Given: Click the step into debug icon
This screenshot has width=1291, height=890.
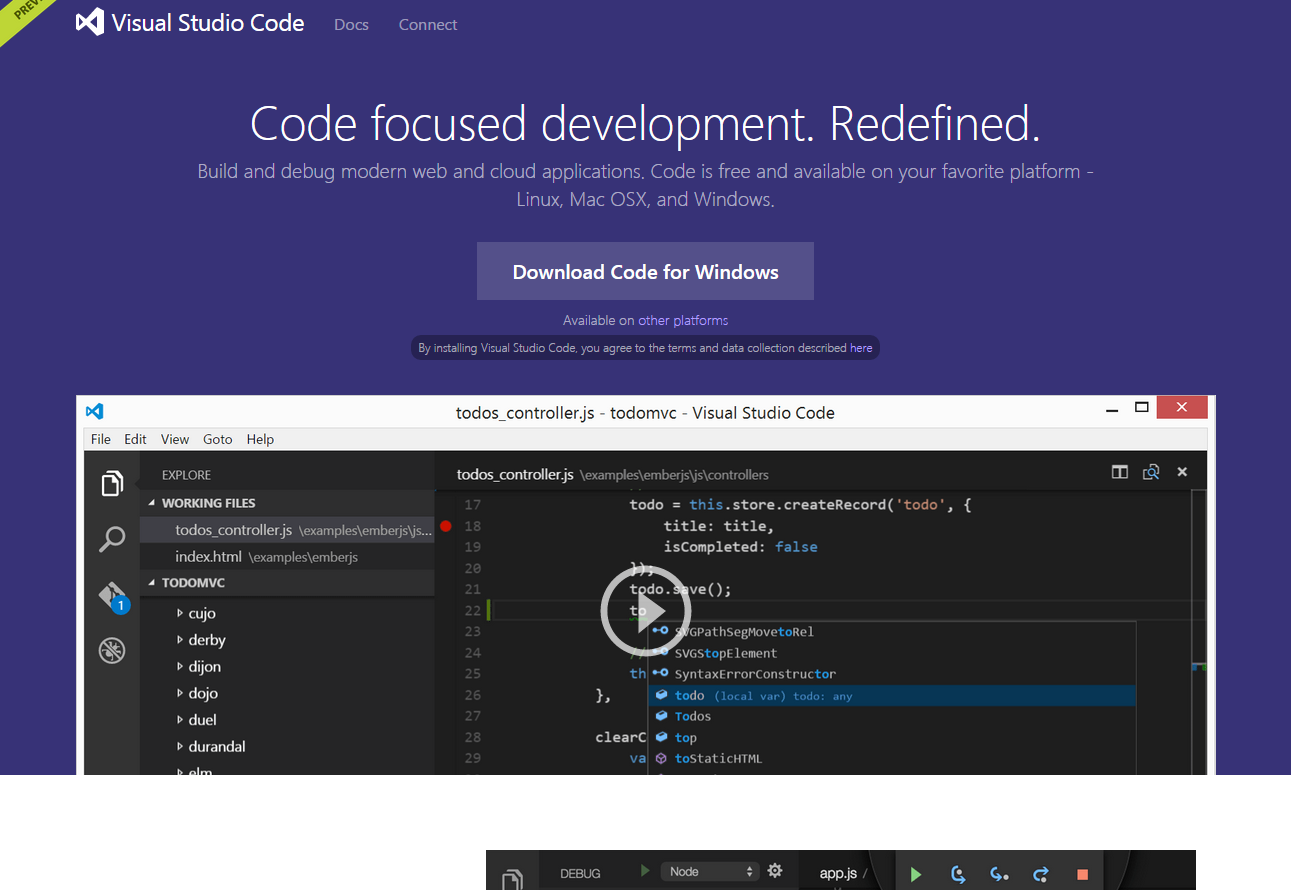Looking at the screenshot, I should pyautogui.click(x=999, y=875).
